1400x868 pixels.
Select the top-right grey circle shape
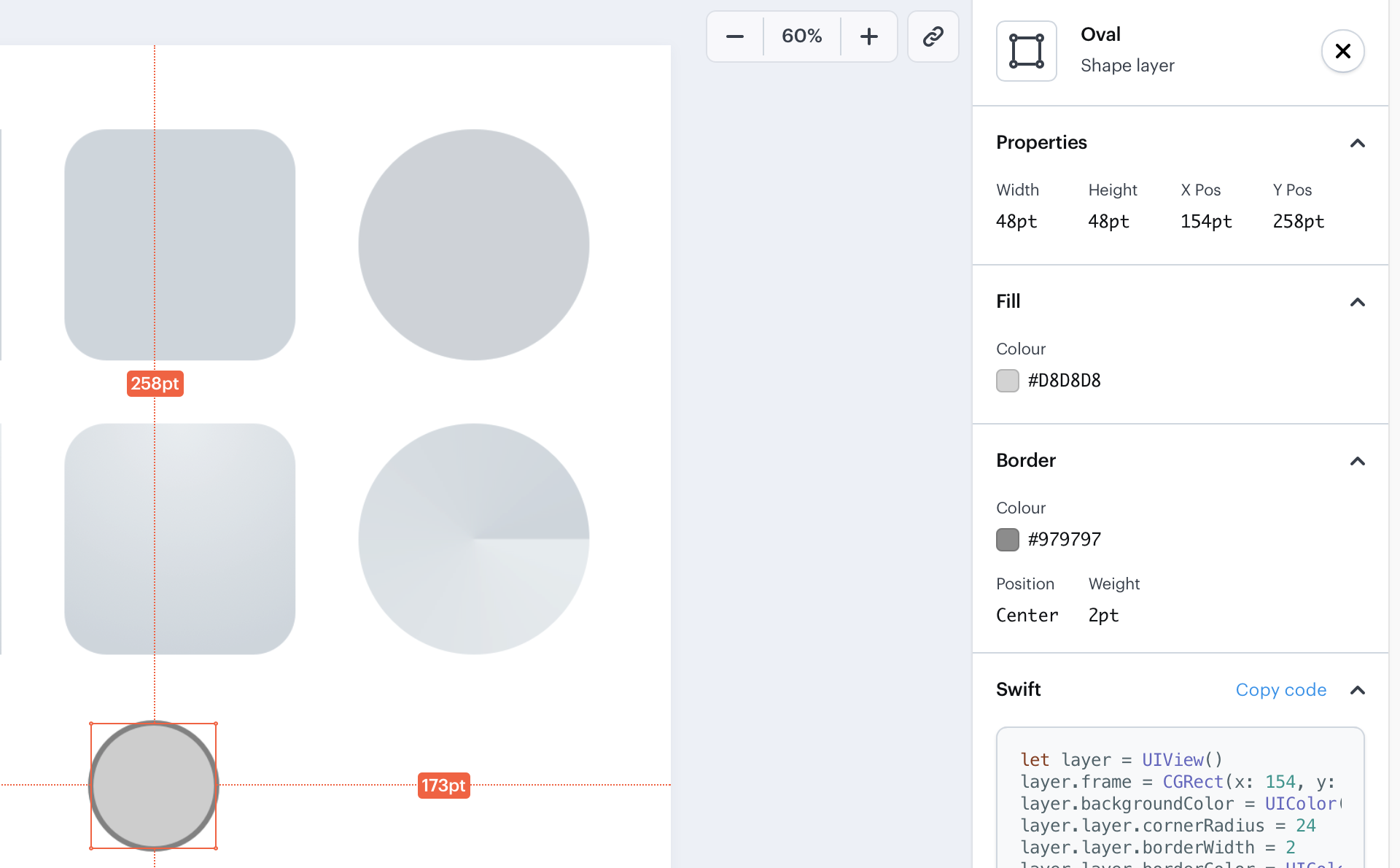[x=473, y=244]
